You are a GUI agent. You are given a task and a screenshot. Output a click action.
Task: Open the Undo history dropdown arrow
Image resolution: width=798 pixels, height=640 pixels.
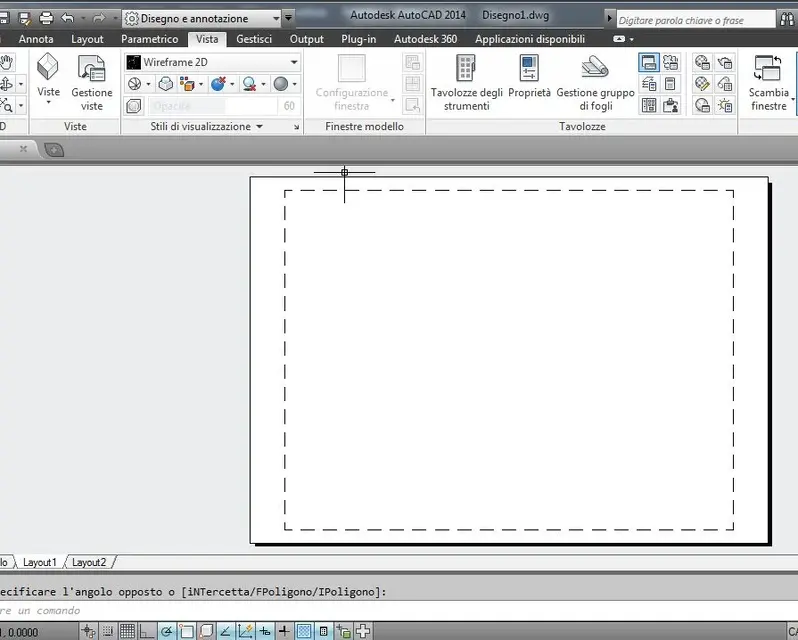83,18
